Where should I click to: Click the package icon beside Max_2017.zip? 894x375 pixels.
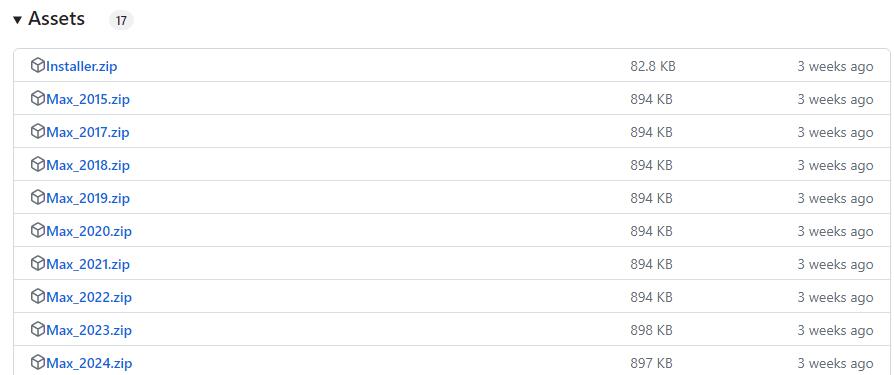click(x=38, y=132)
